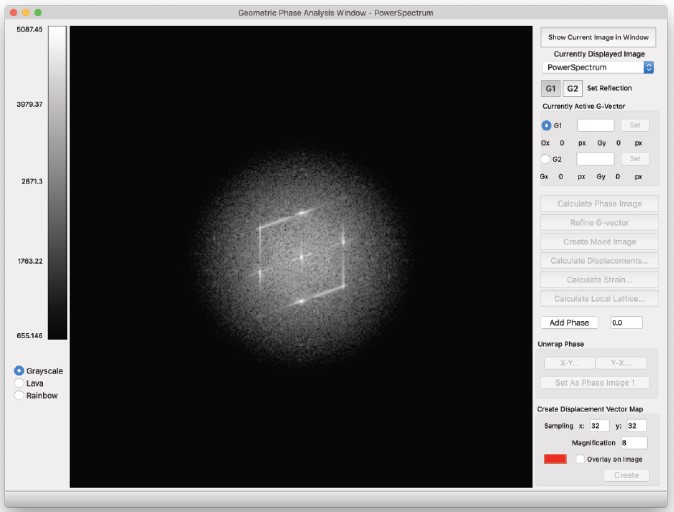Click the Add Phase value field

coord(626,323)
